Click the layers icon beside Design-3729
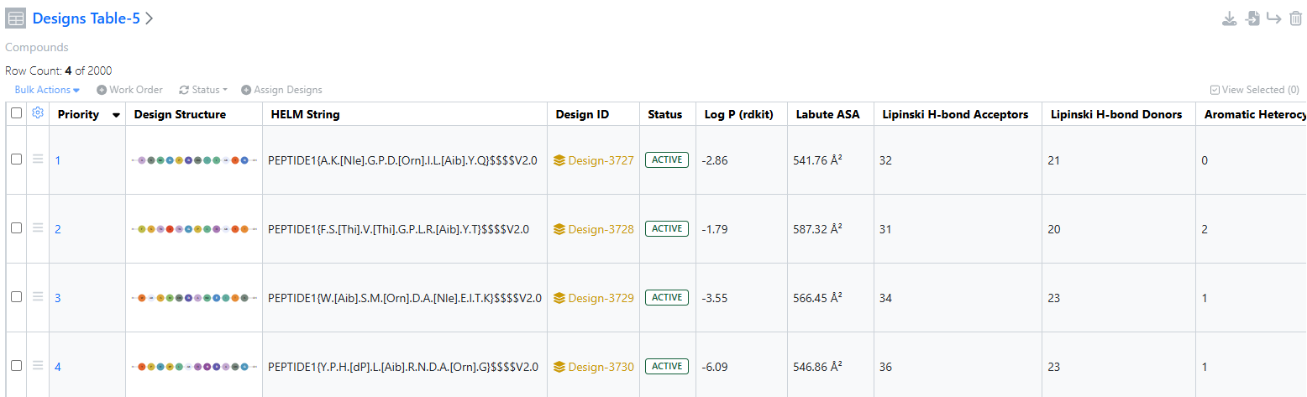The height and width of the screenshot is (397, 1307). (x=559, y=298)
